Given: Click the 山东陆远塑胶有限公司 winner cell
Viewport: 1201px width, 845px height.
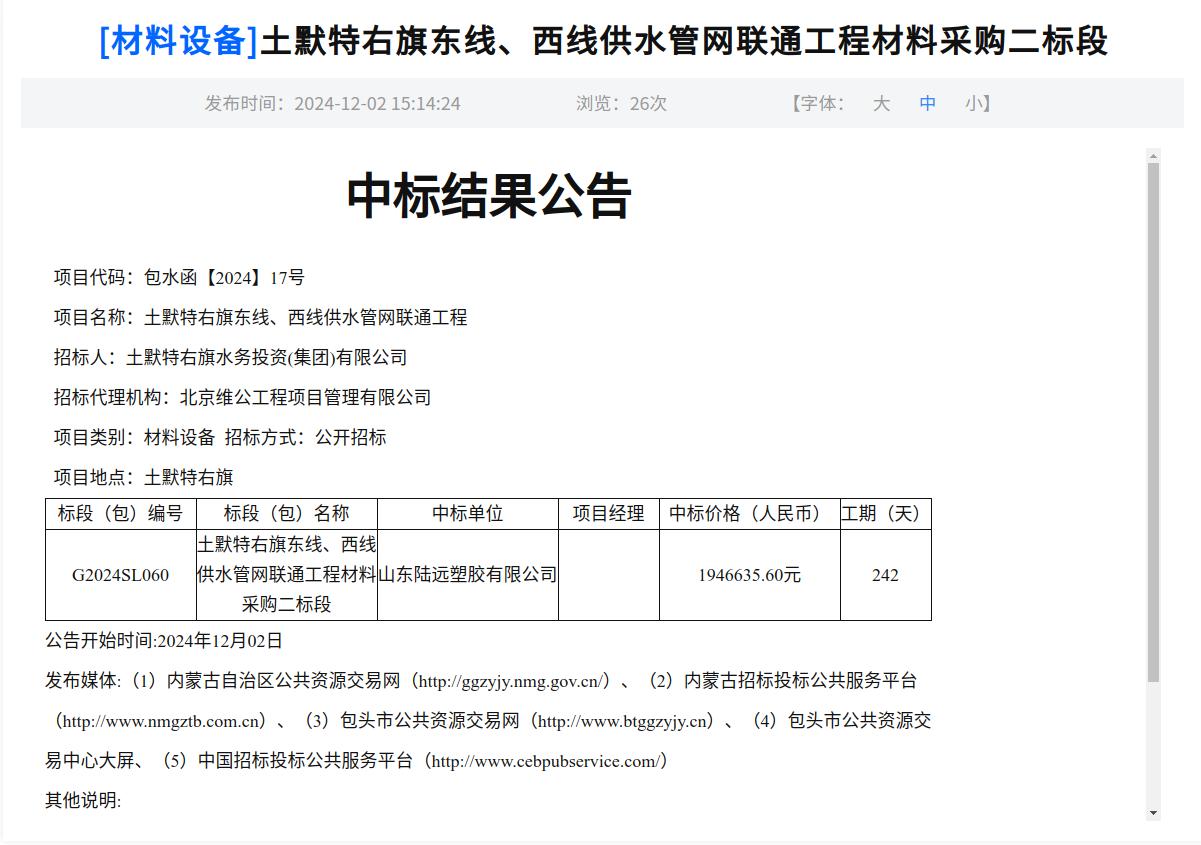Looking at the screenshot, I should point(467,575).
